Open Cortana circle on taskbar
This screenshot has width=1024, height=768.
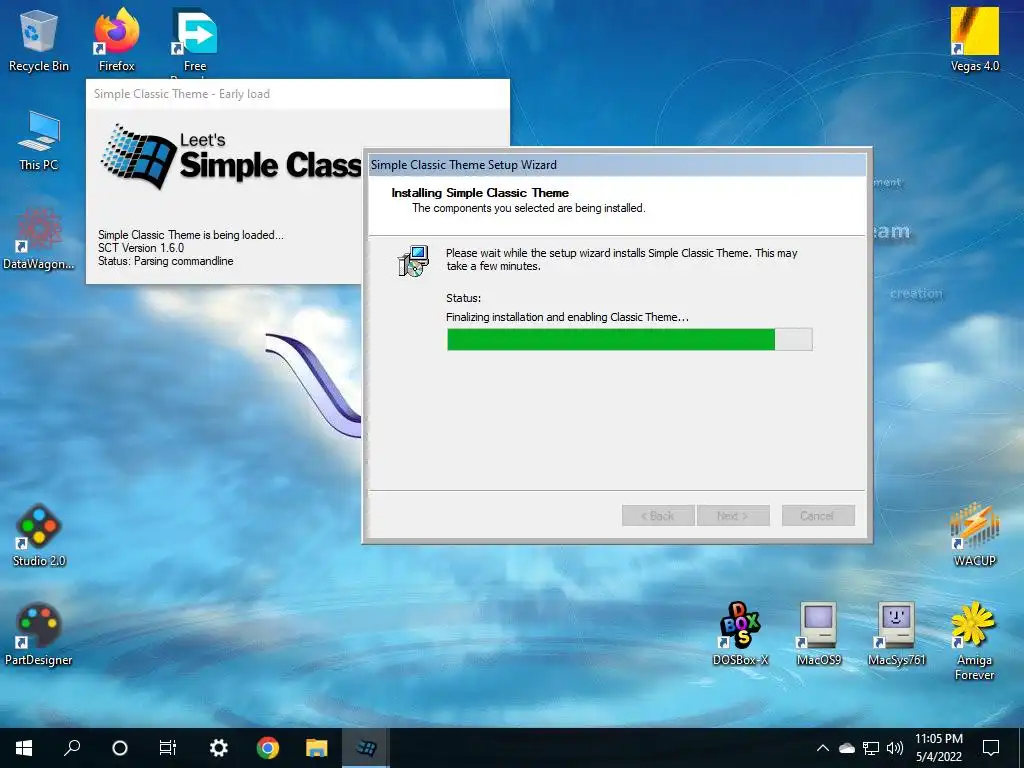120,748
